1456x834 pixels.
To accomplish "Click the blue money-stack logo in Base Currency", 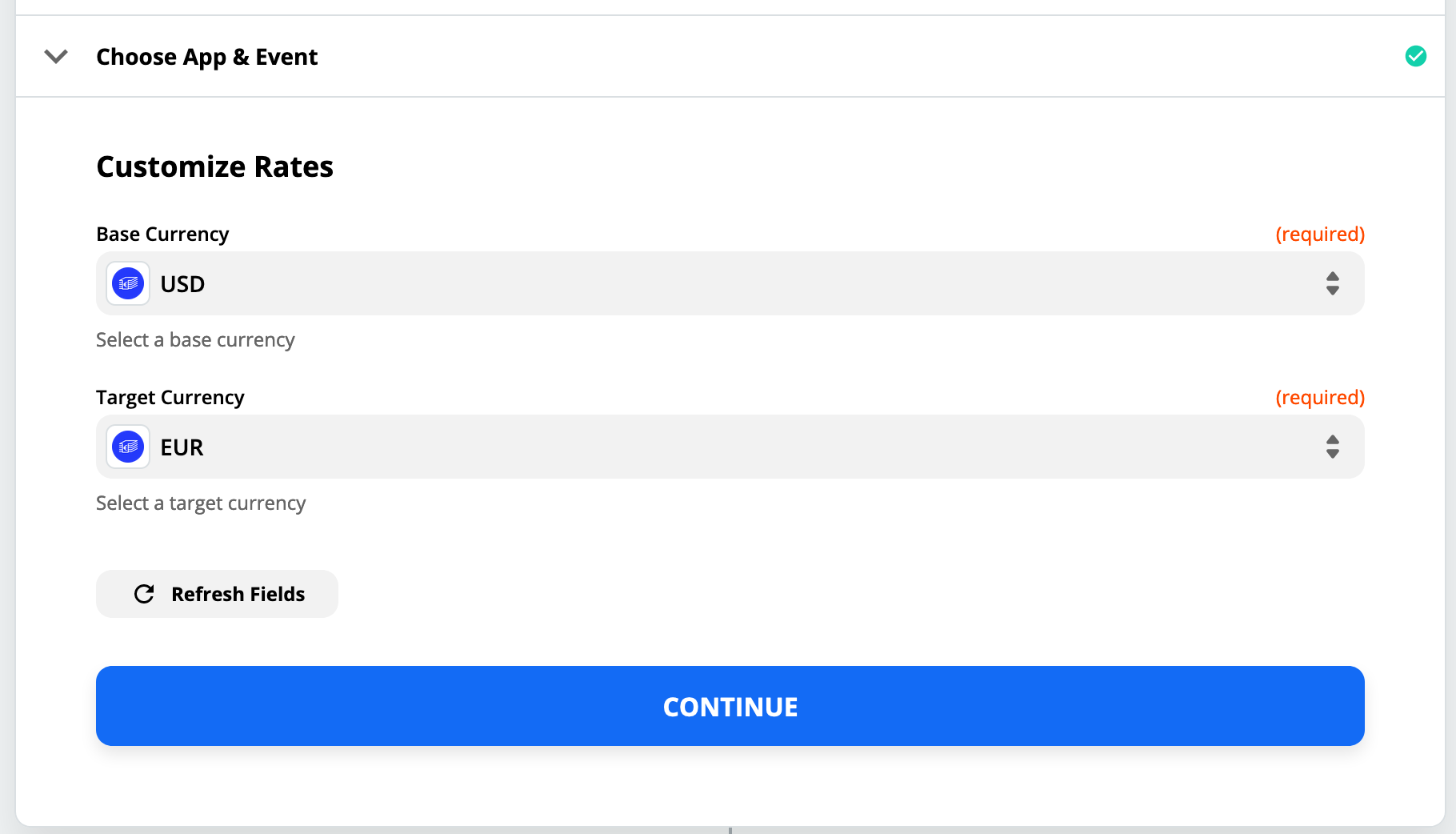I will pos(127,283).
